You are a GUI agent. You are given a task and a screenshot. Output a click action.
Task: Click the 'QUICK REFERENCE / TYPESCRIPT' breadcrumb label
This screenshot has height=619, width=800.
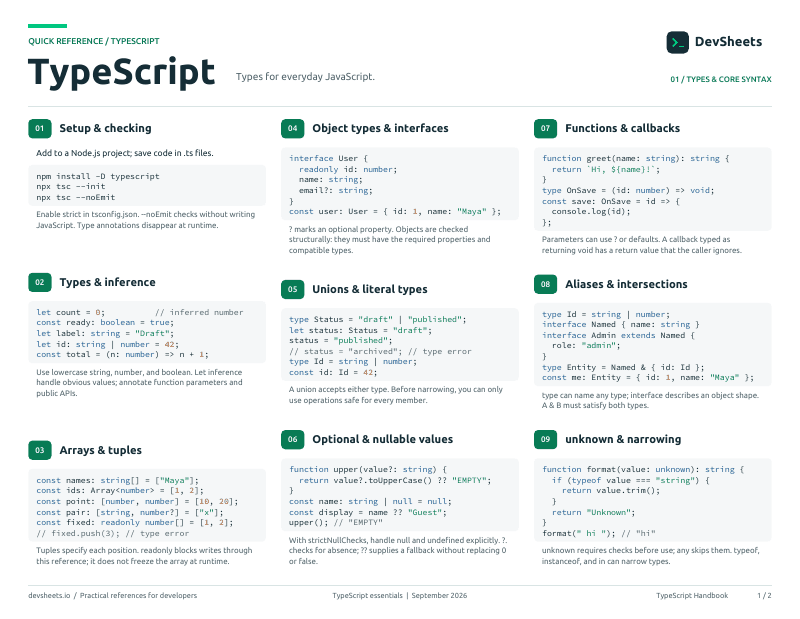(94, 41)
